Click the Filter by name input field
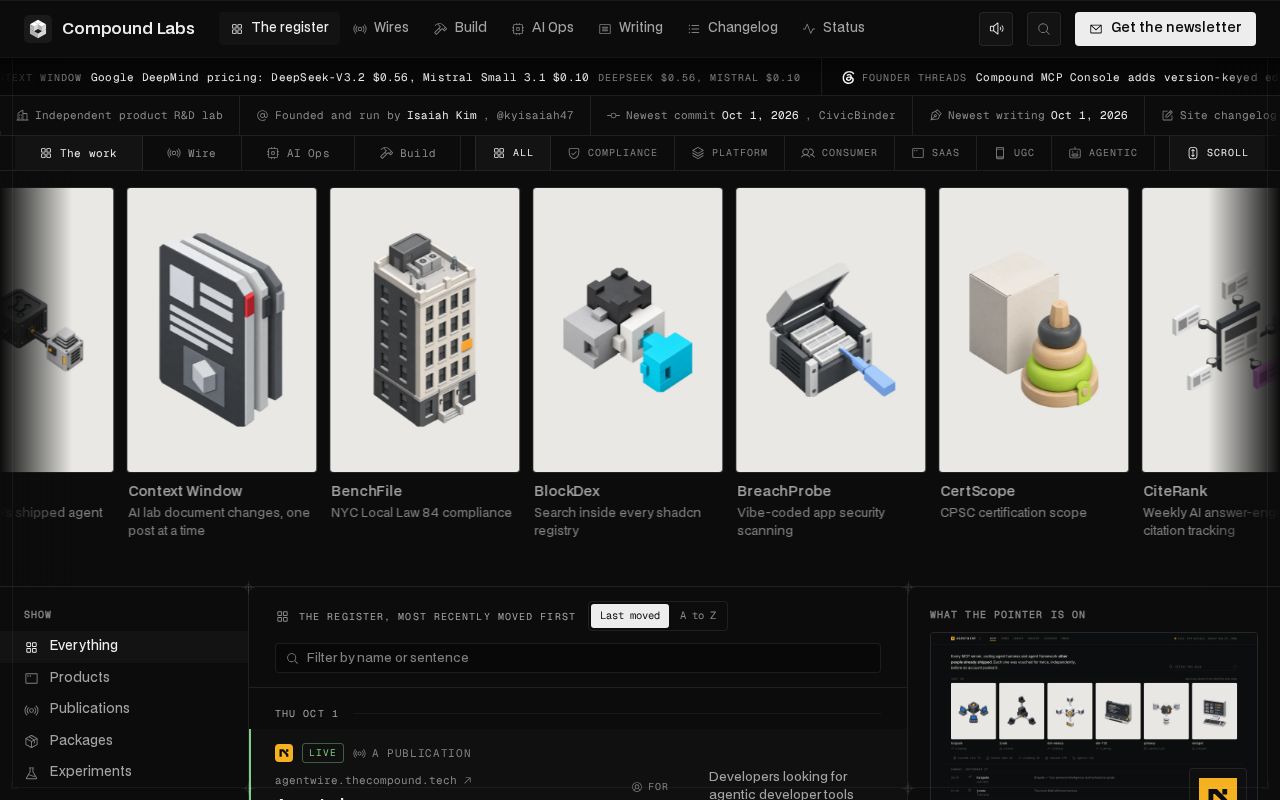Image resolution: width=1280 pixels, height=800 pixels. click(578, 658)
